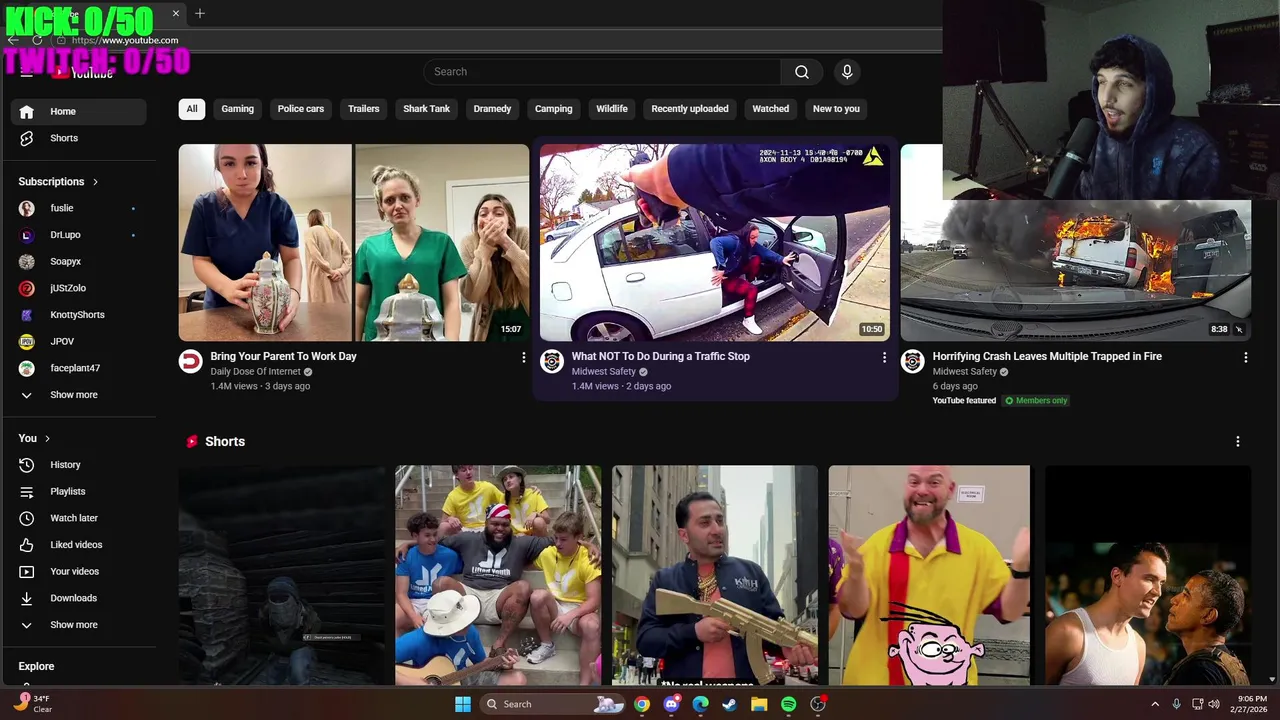Click inside the YouTube search field

pyautogui.click(x=602, y=72)
